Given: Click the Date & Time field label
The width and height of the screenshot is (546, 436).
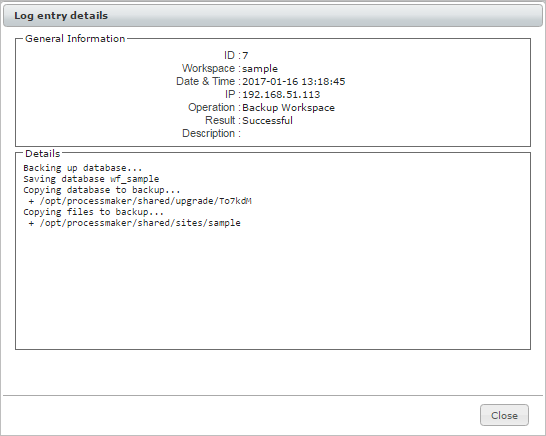Looking at the screenshot, I should click(x=205, y=81).
